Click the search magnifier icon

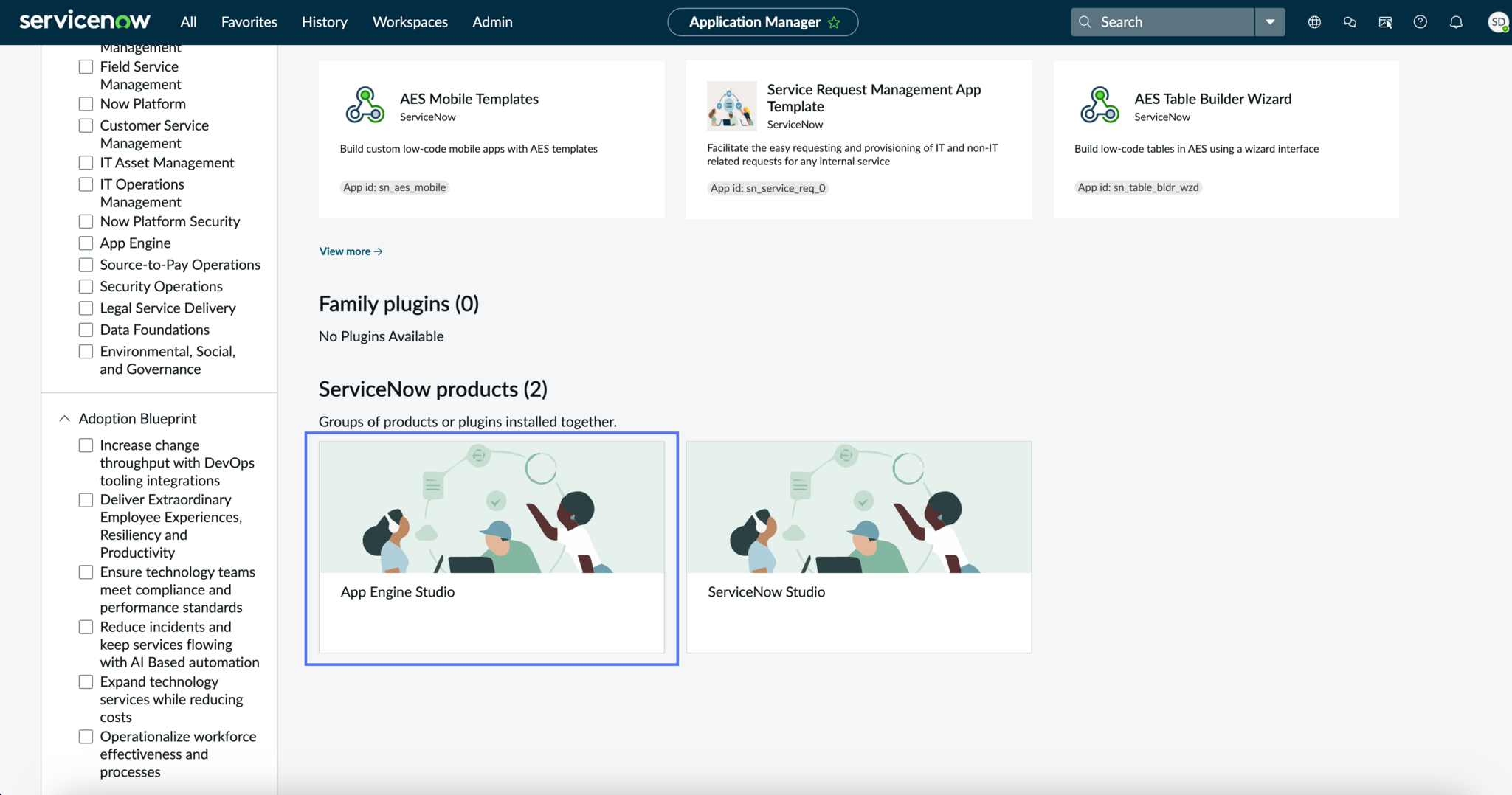[x=1085, y=22]
